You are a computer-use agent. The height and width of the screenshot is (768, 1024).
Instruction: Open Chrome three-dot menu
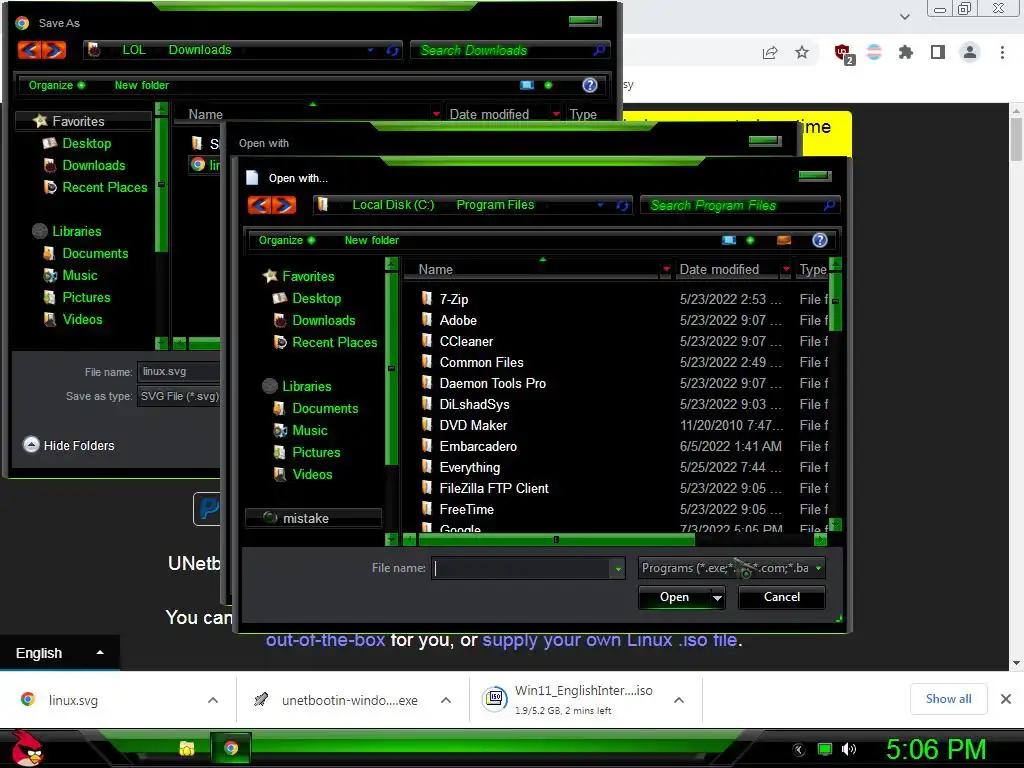pos(1002,52)
